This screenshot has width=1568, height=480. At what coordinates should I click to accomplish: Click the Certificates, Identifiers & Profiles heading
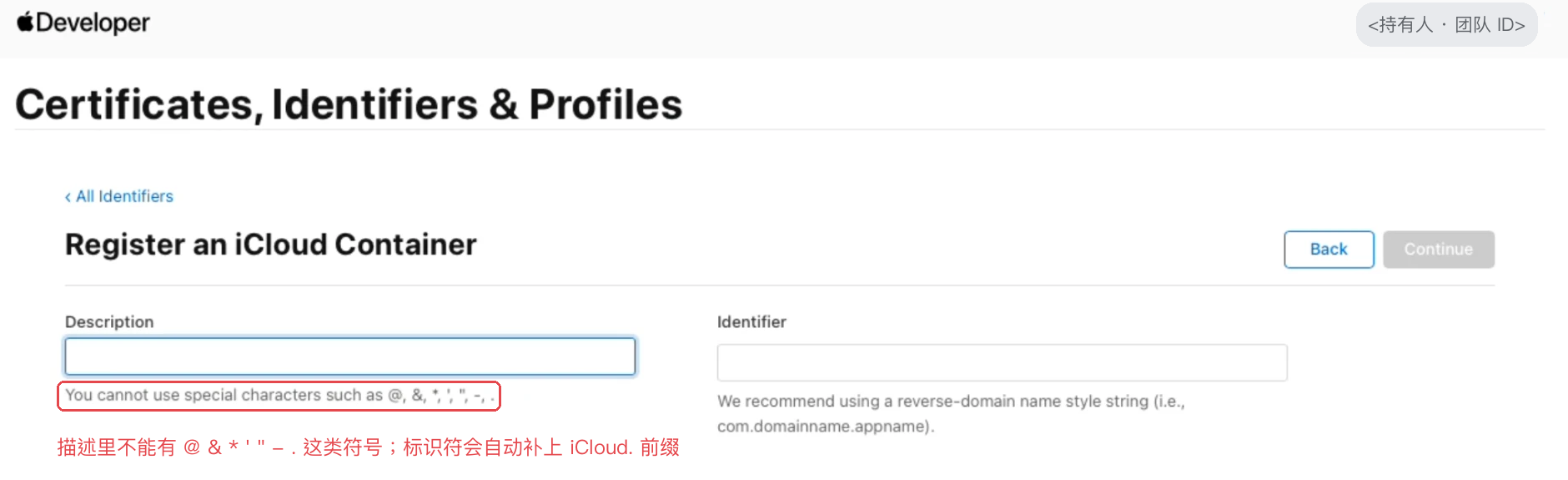pos(349,104)
